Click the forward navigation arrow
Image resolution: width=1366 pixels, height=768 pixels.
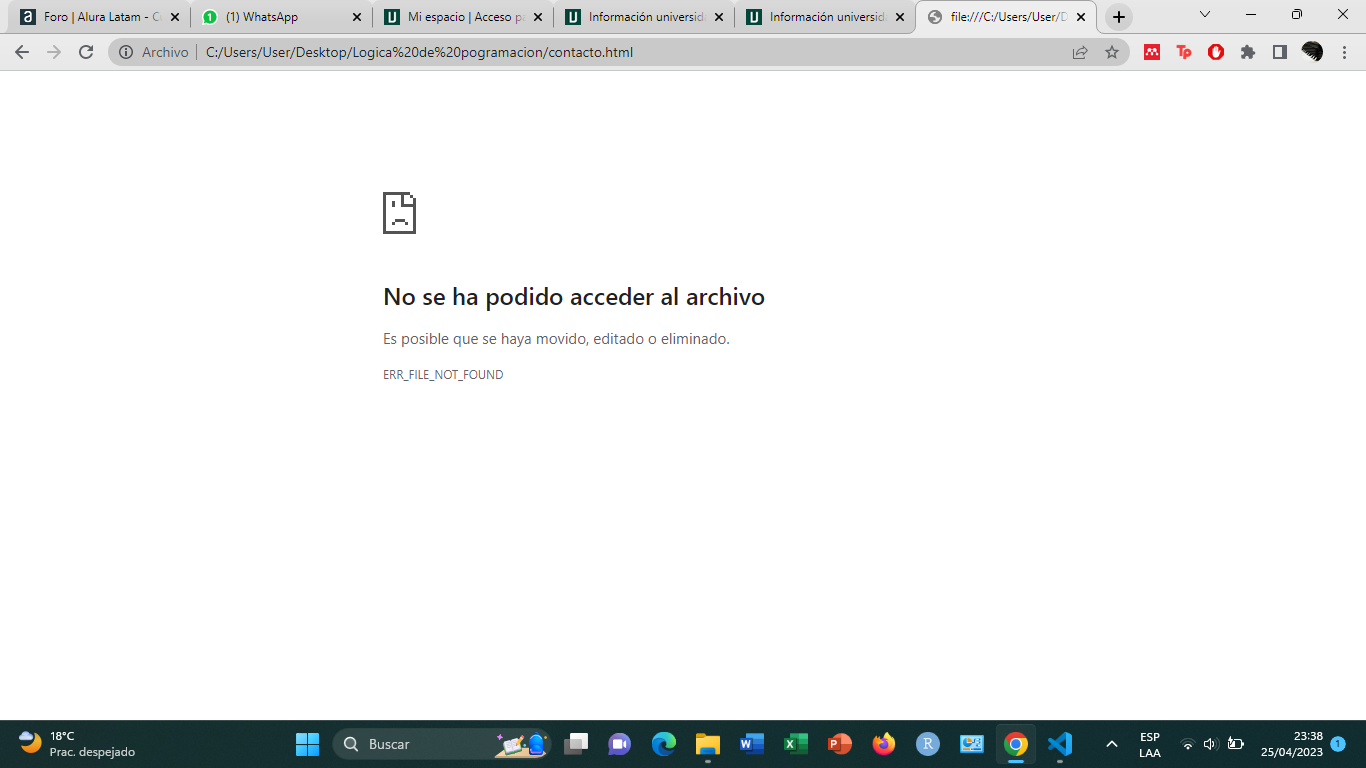coord(54,52)
